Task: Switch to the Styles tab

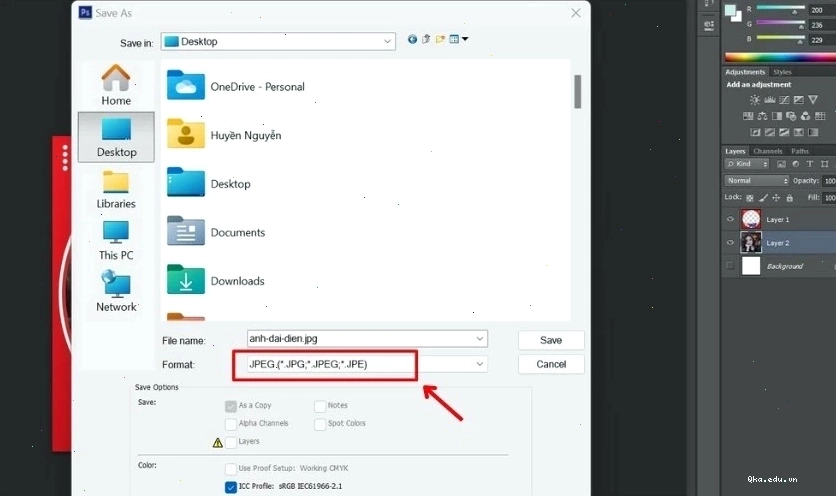Action: tap(782, 72)
